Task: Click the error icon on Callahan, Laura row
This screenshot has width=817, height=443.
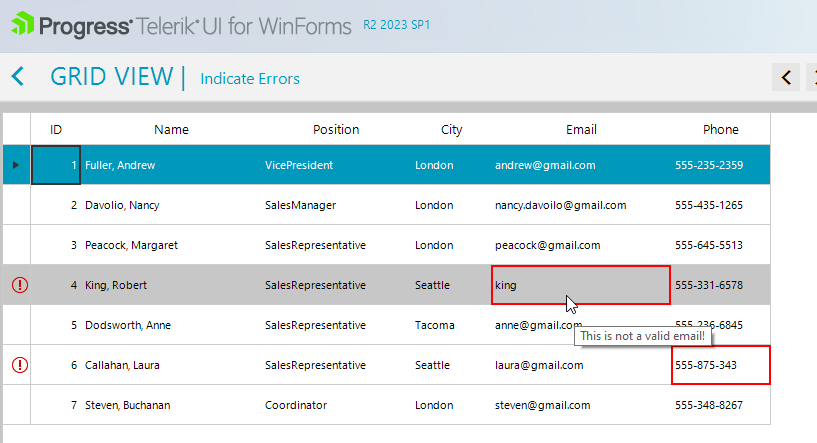Action: tap(19, 365)
